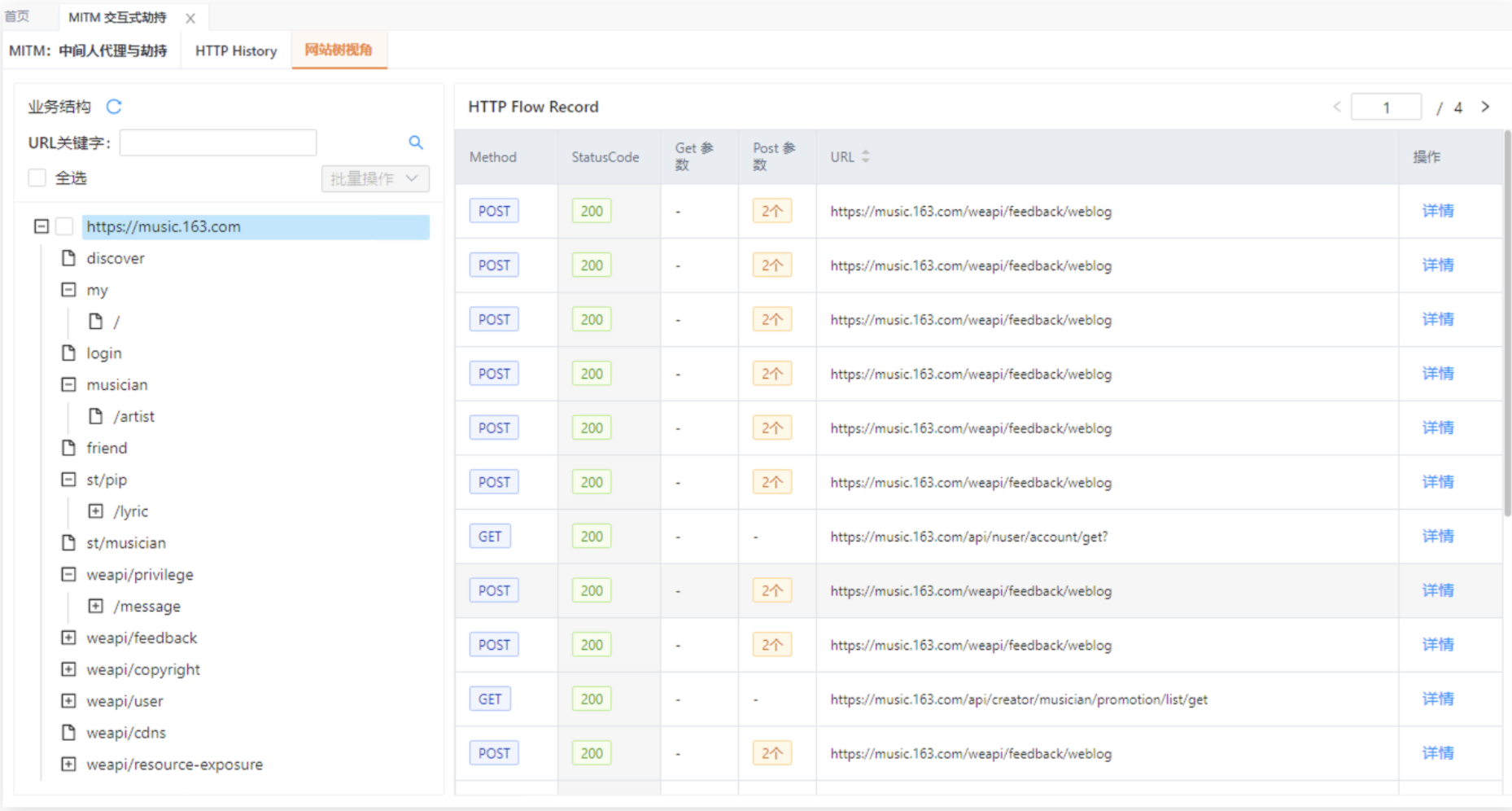The height and width of the screenshot is (811, 1512).
Task: Check the box next to https://music.163.com
Action: tap(64, 226)
